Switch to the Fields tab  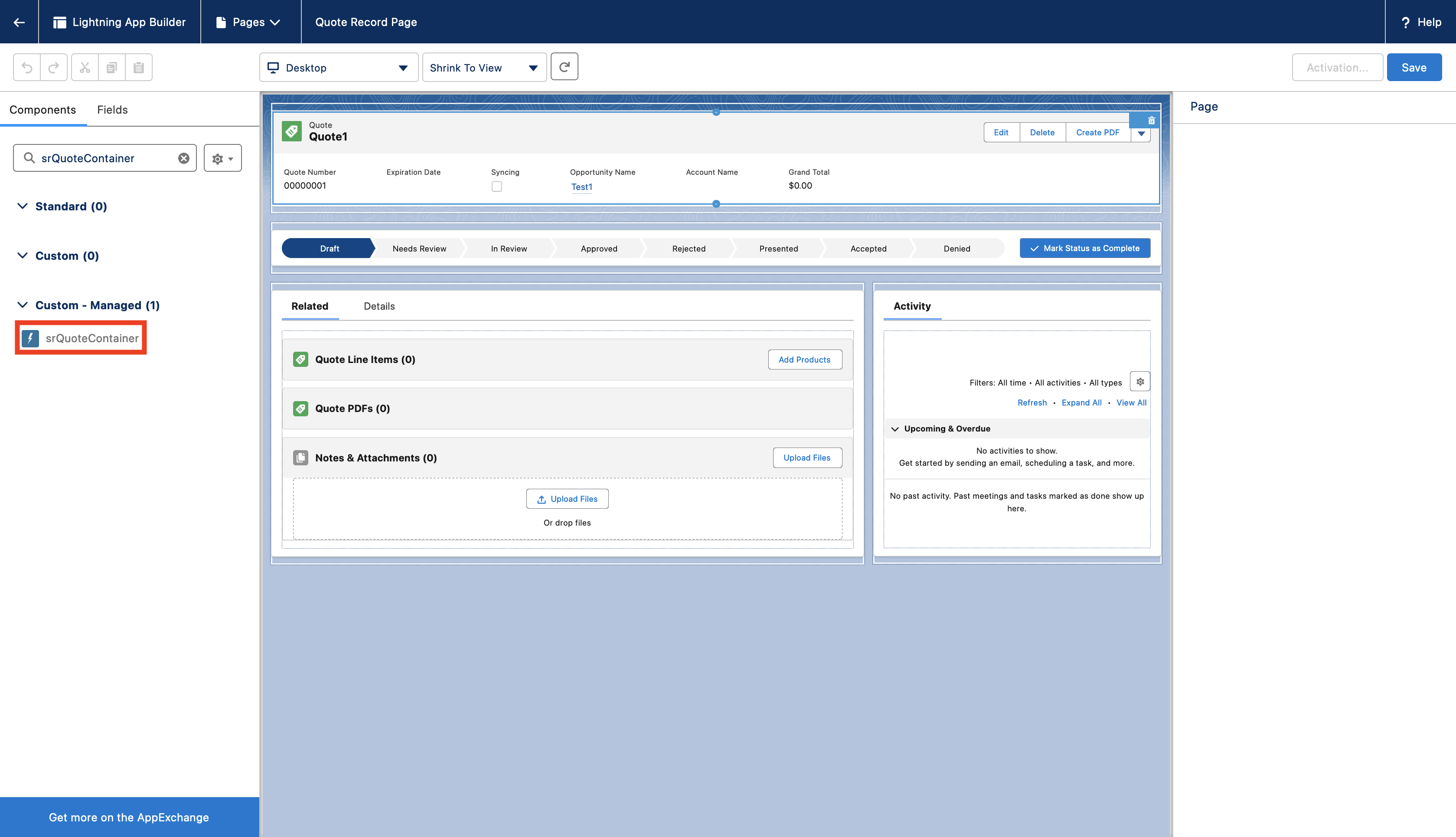point(112,110)
